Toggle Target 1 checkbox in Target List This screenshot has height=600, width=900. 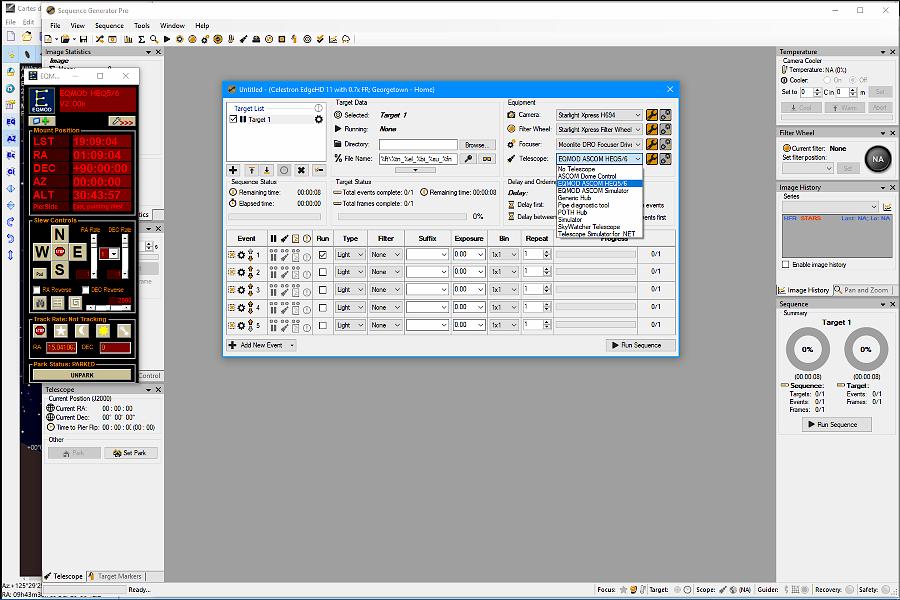click(x=233, y=119)
